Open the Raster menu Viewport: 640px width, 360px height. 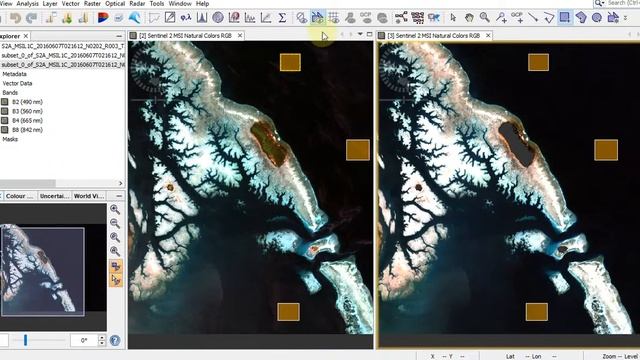(x=92, y=4)
